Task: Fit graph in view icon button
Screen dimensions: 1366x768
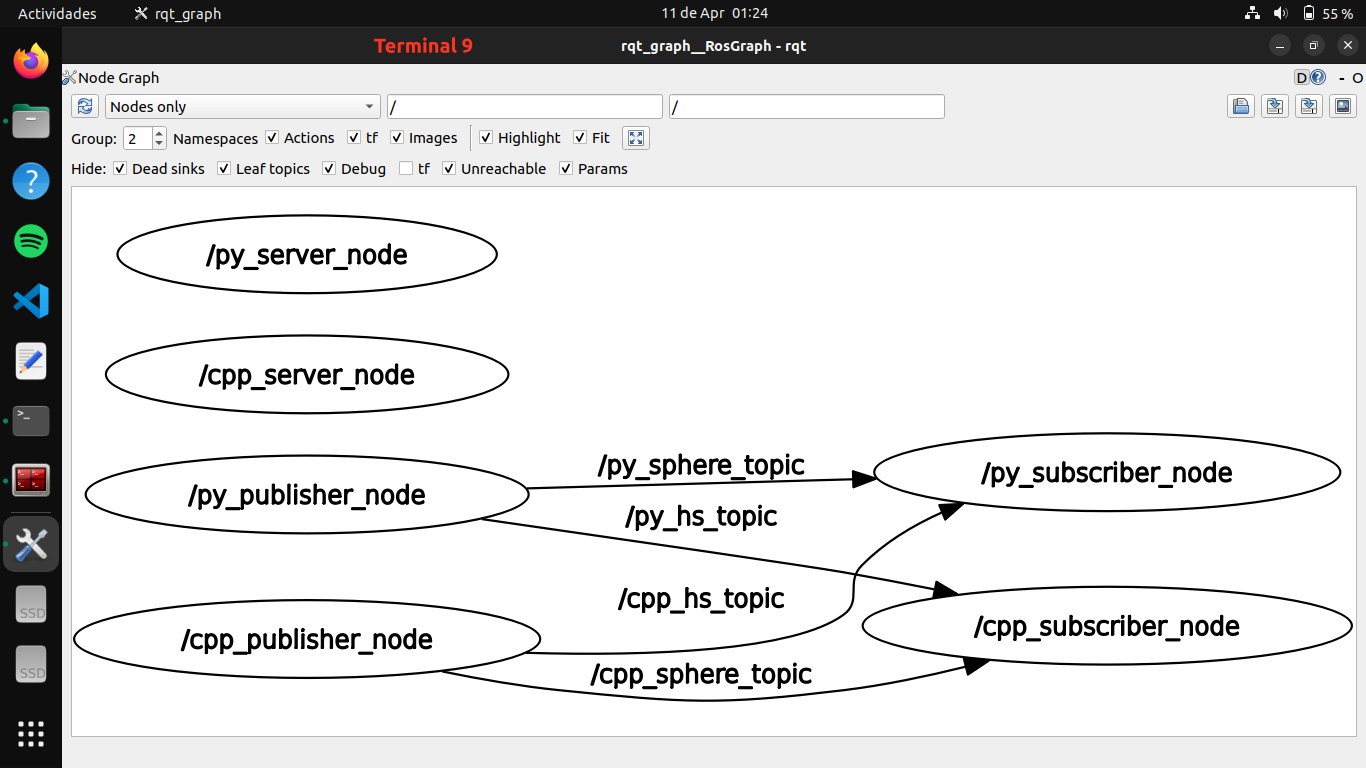Action: 636,138
